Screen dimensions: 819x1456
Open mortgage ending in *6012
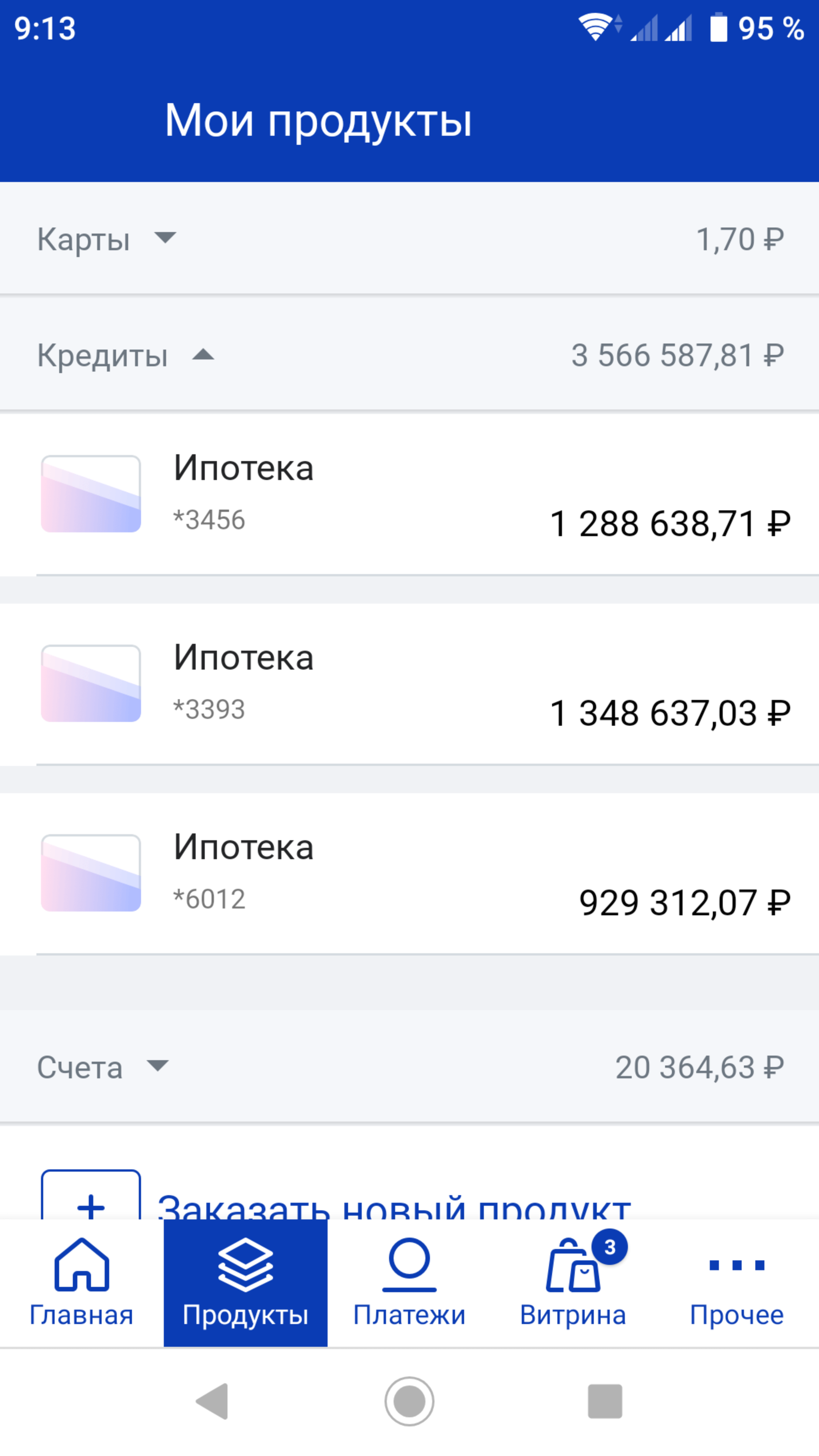[409, 873]
